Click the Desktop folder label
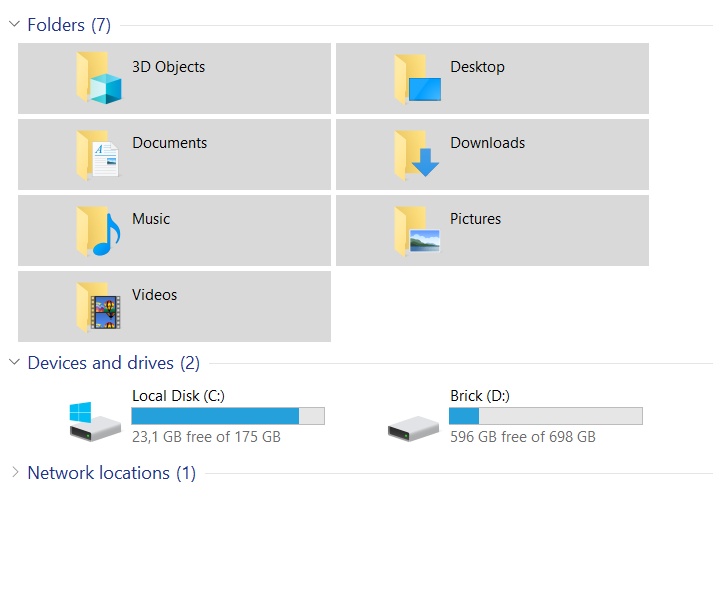The width and height of the screenshot is (722, 611). coord(477,67)
